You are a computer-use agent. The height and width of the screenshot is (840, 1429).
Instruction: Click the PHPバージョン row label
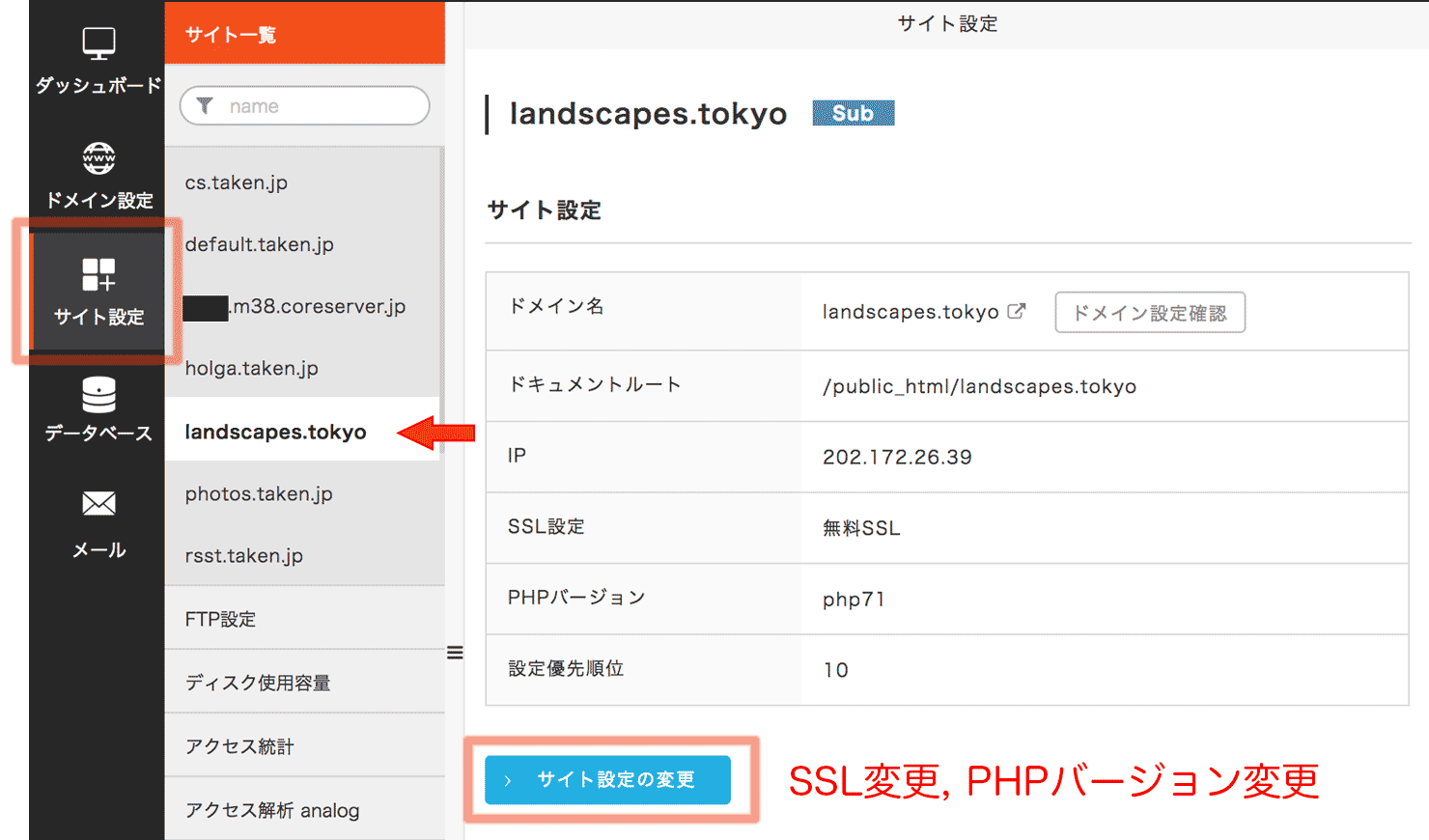(x=576, y=598)
